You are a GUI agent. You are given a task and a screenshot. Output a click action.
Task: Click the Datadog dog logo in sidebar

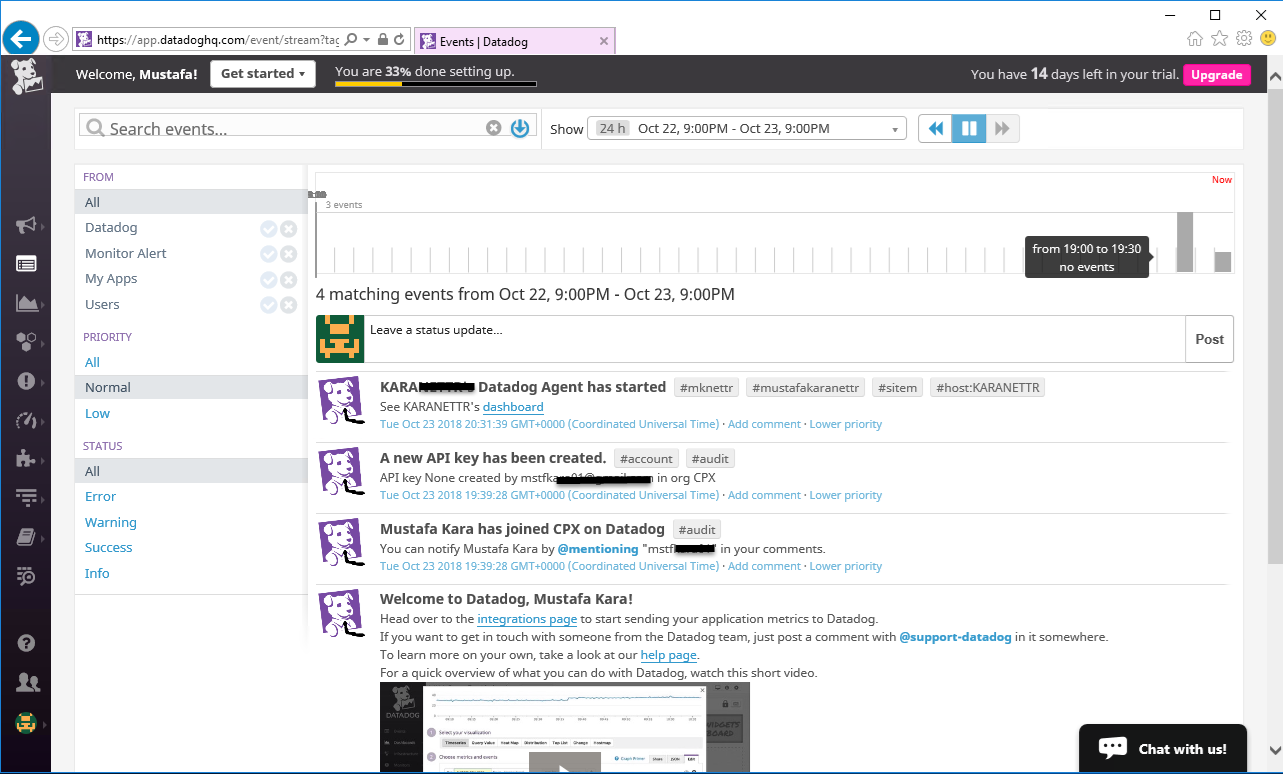click(27, 76)
